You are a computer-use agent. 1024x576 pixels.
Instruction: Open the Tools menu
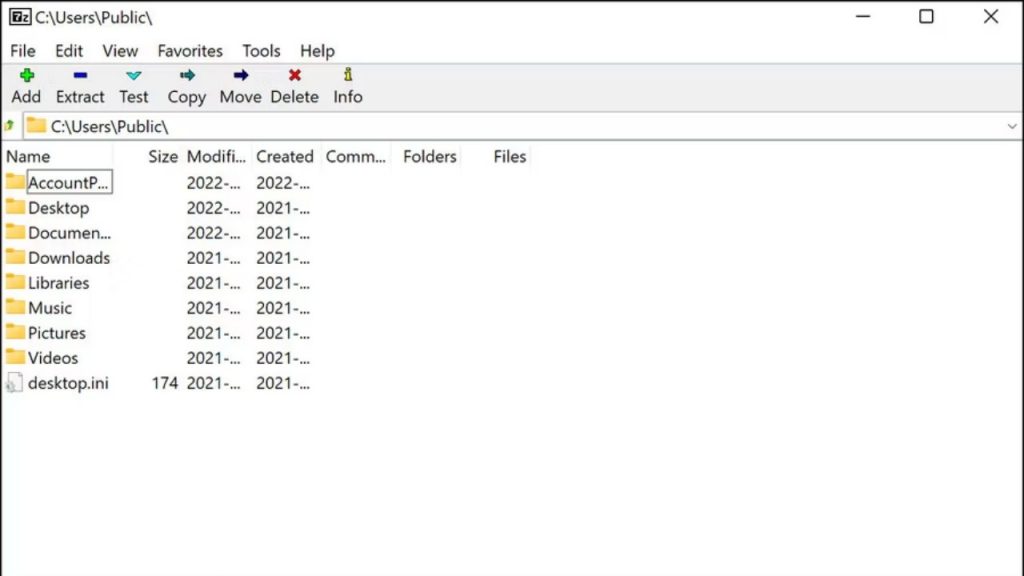pos(261,51)
